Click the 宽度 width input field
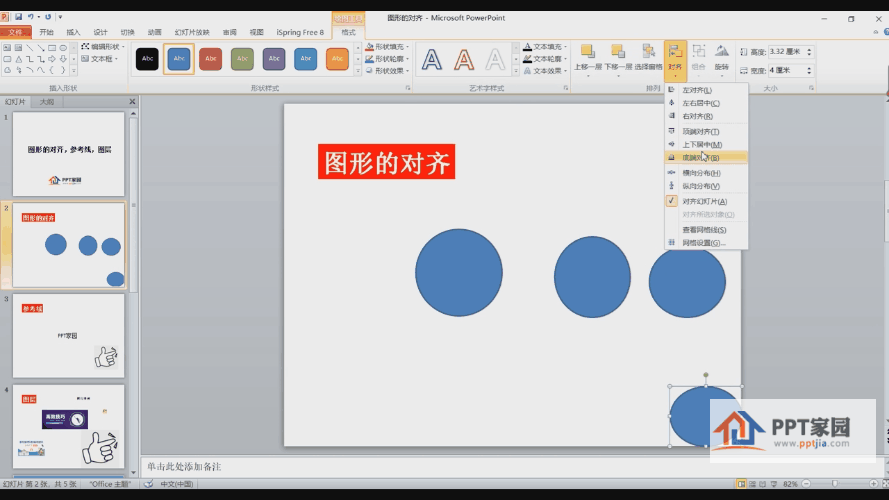The image size is (889, 500). [x=787, y=70]
